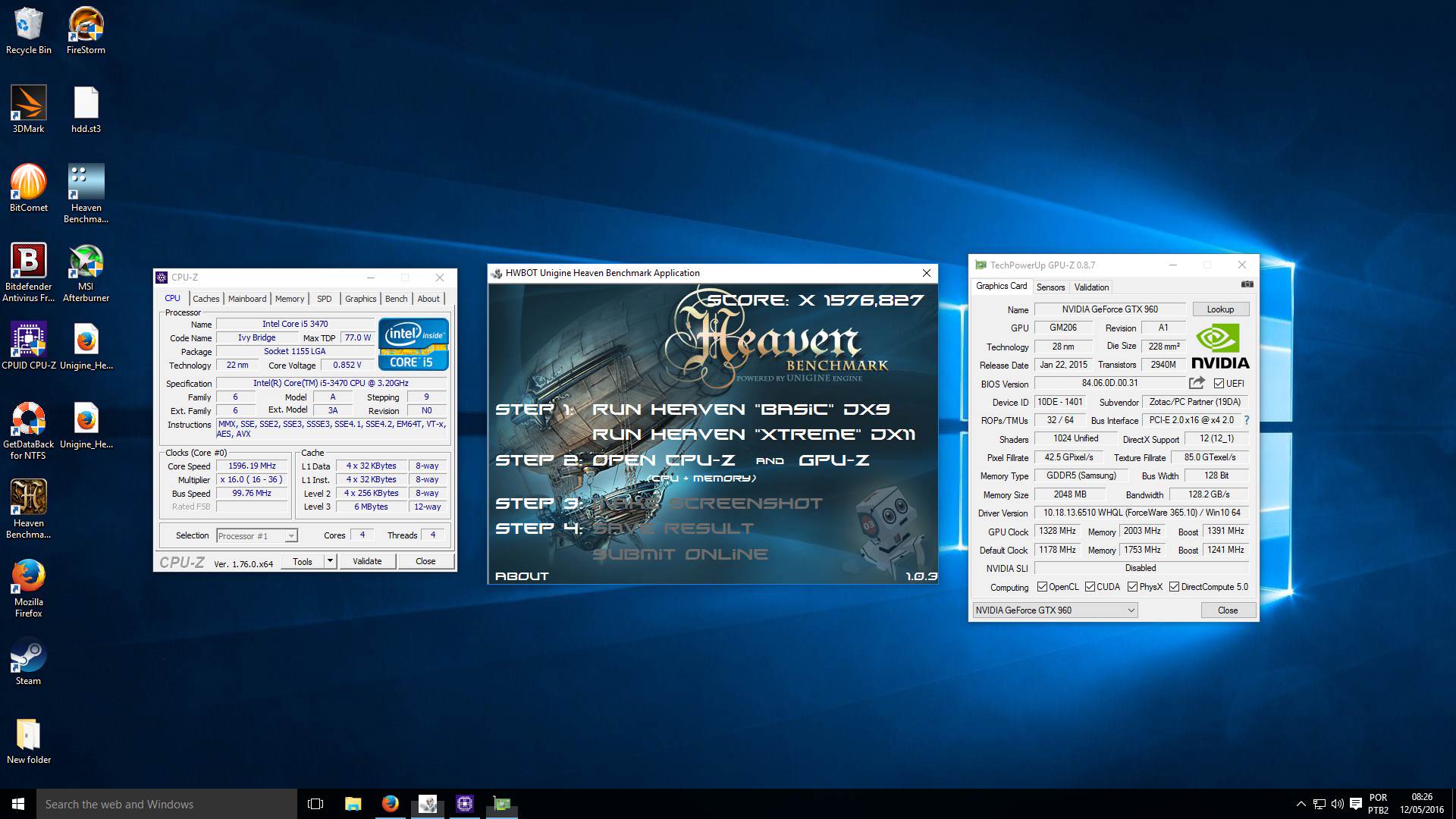Open the SPD tab
Screen dimensions: 1456x819
click(x=324, y=299)
